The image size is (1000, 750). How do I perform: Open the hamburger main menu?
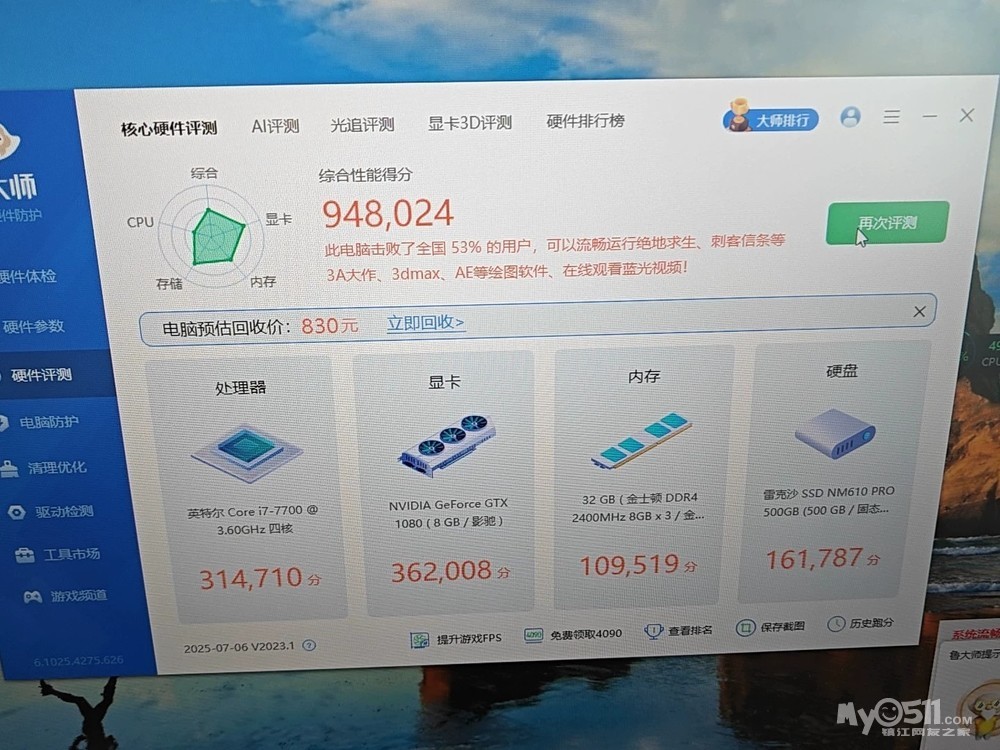[891, 117]
